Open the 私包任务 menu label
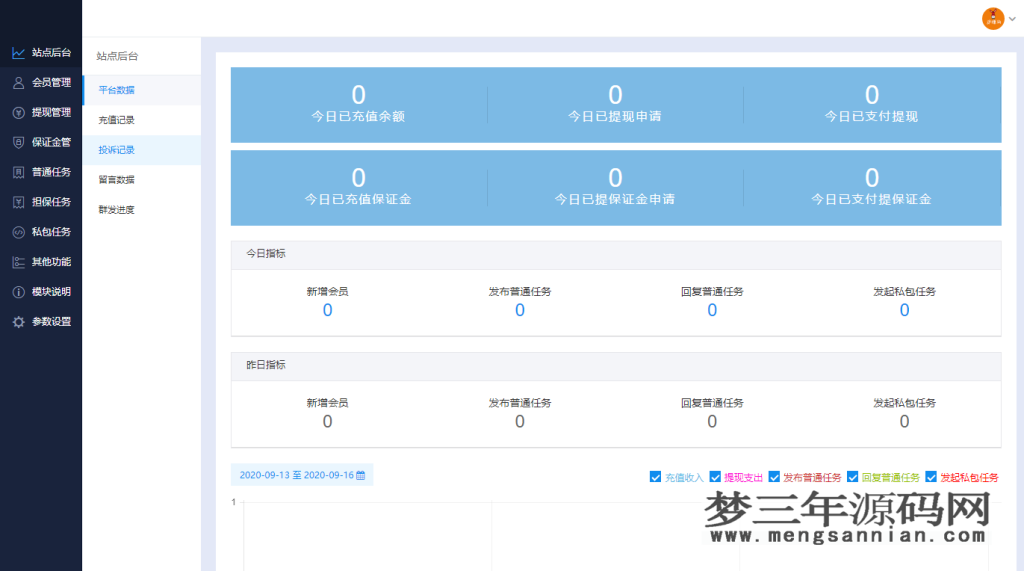1024x571 pixels. pyautogui.click(x=52, y=232)
